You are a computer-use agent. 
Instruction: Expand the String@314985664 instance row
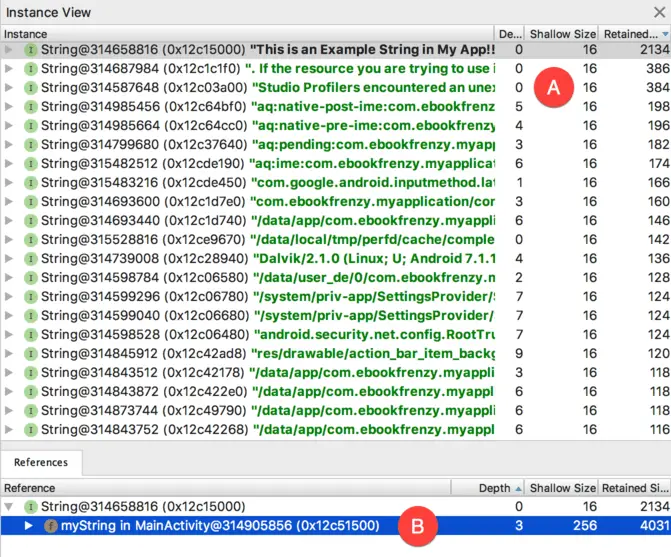[9, 125]
